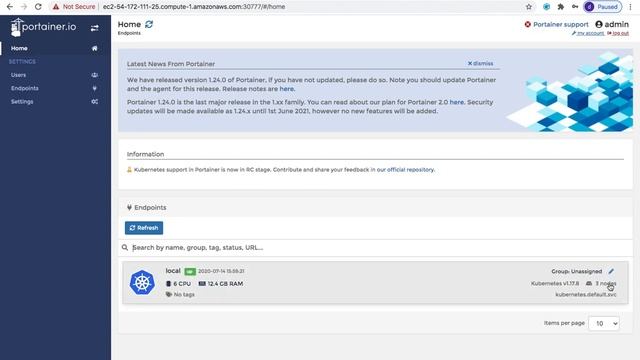Open release notes 'here' link

point(286,89)
